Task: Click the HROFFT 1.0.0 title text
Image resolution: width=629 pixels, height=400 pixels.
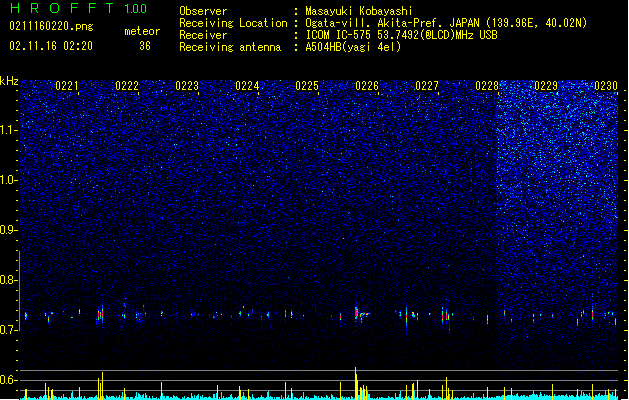Action: (78, 8)
